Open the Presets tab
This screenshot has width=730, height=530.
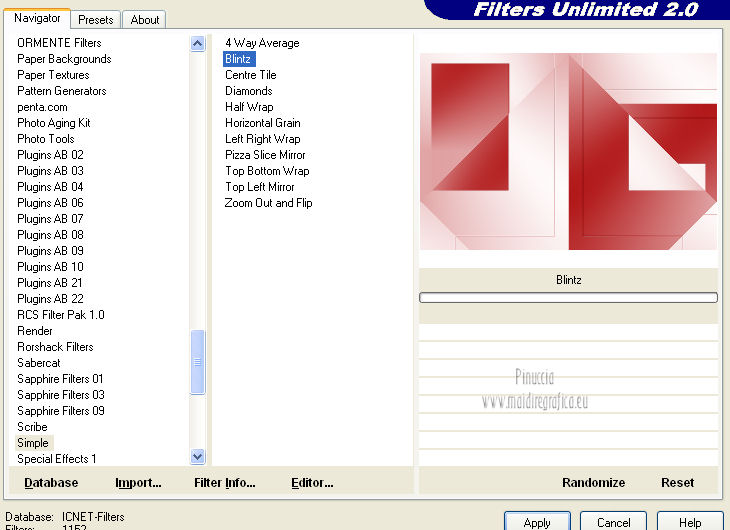[x=96, y=20]
